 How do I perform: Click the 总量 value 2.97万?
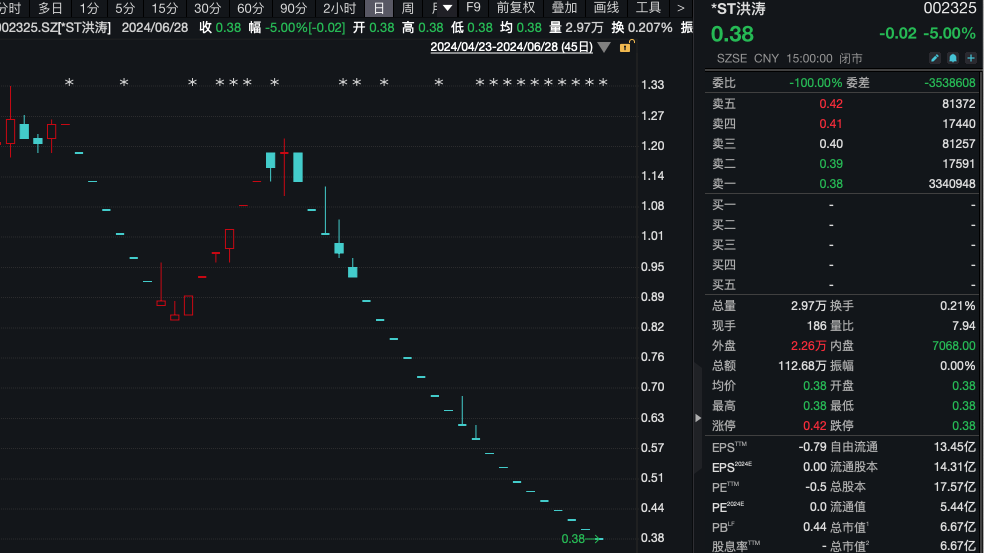pyautogui.click(x=808, y=306)
